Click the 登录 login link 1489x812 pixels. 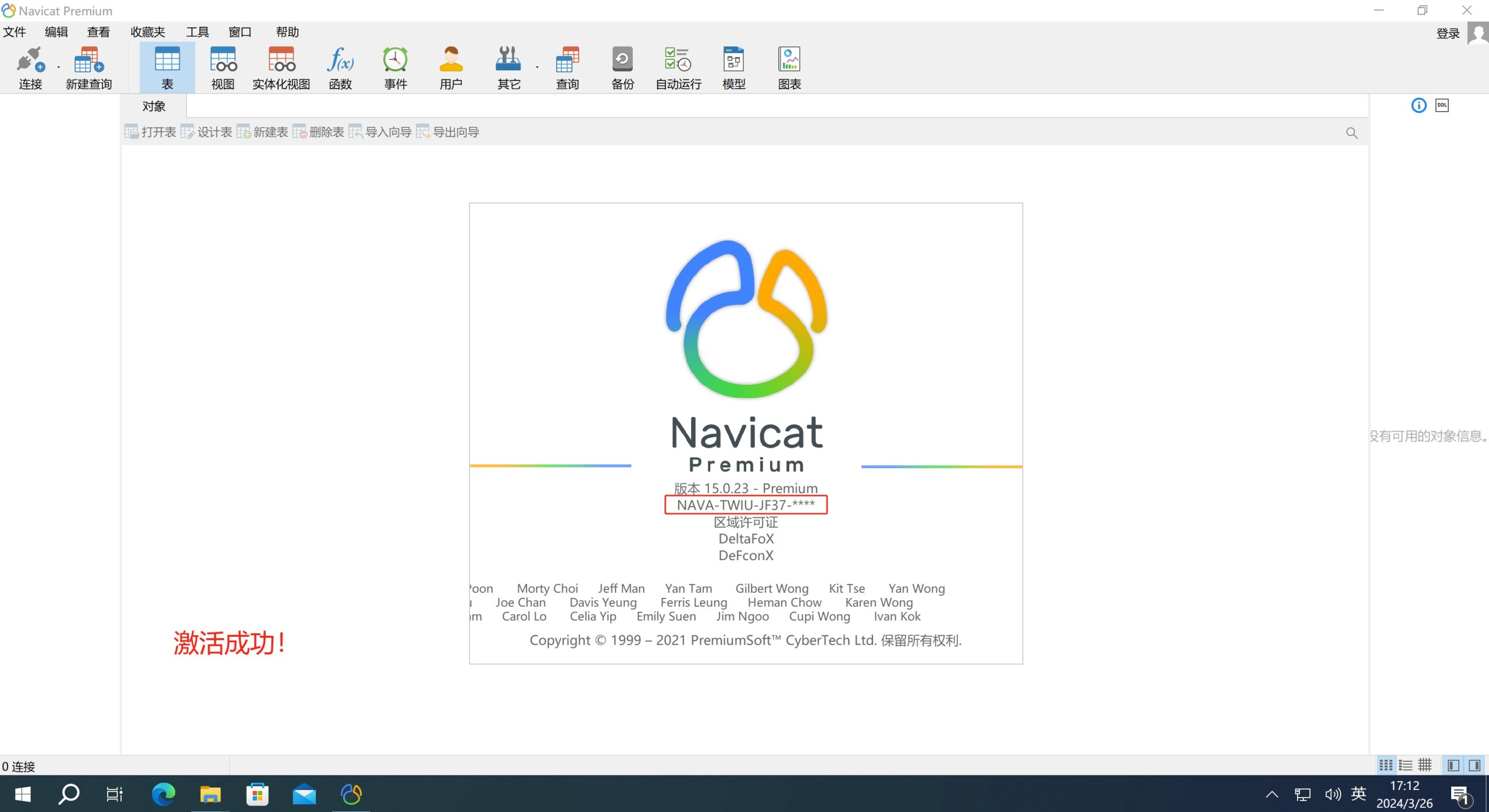tap(1448, 34)
